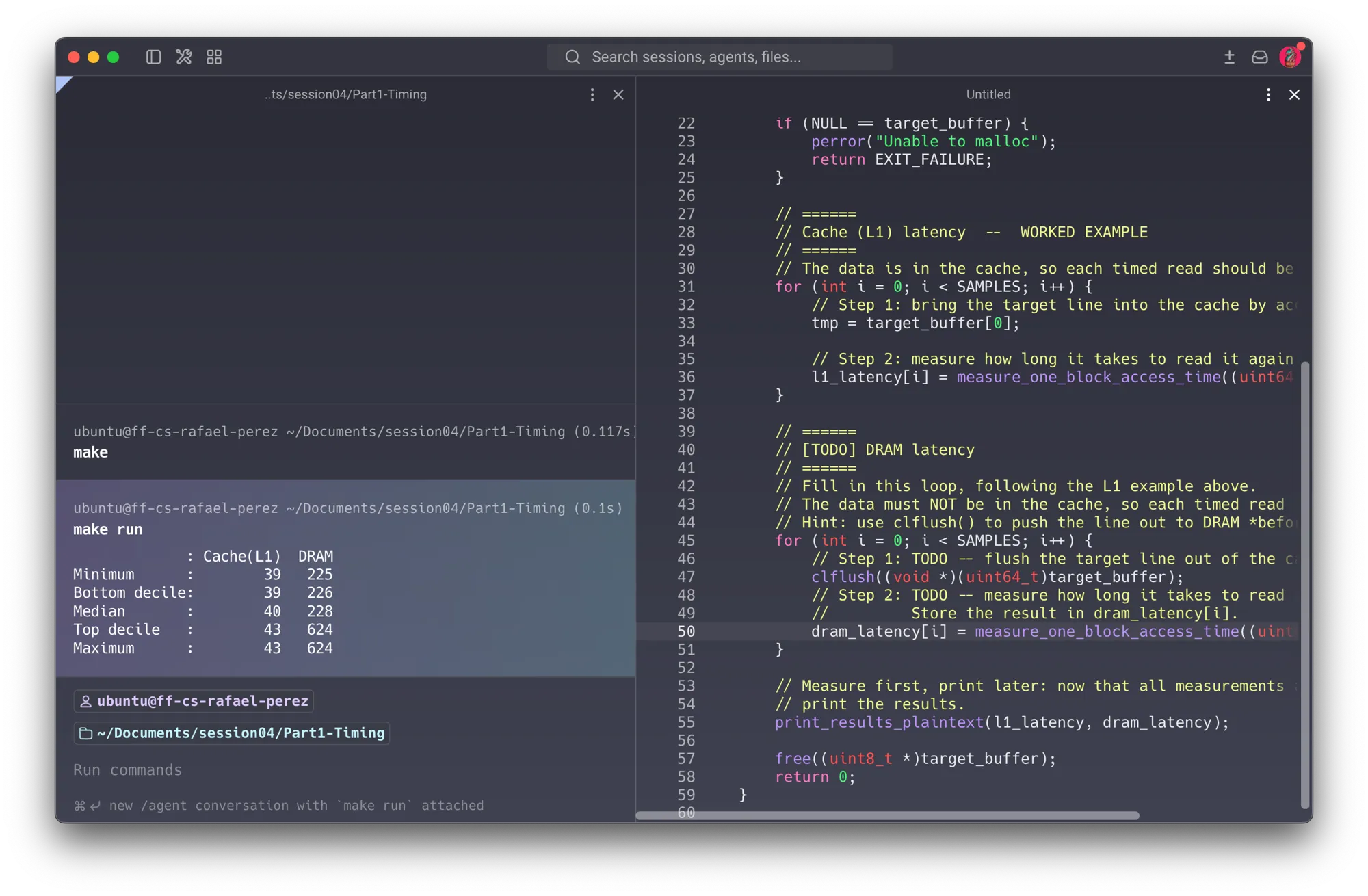Viewport: 1368px width, 896px height.
Task: Click the folder icon in directory chip
Action: coord(85,733)
